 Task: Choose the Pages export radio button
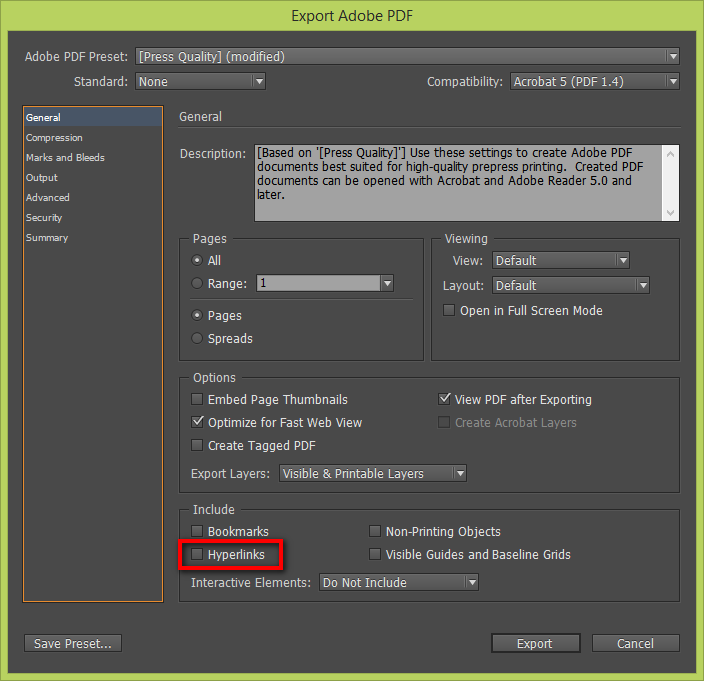pyautogui.click(x=197, y=316)
